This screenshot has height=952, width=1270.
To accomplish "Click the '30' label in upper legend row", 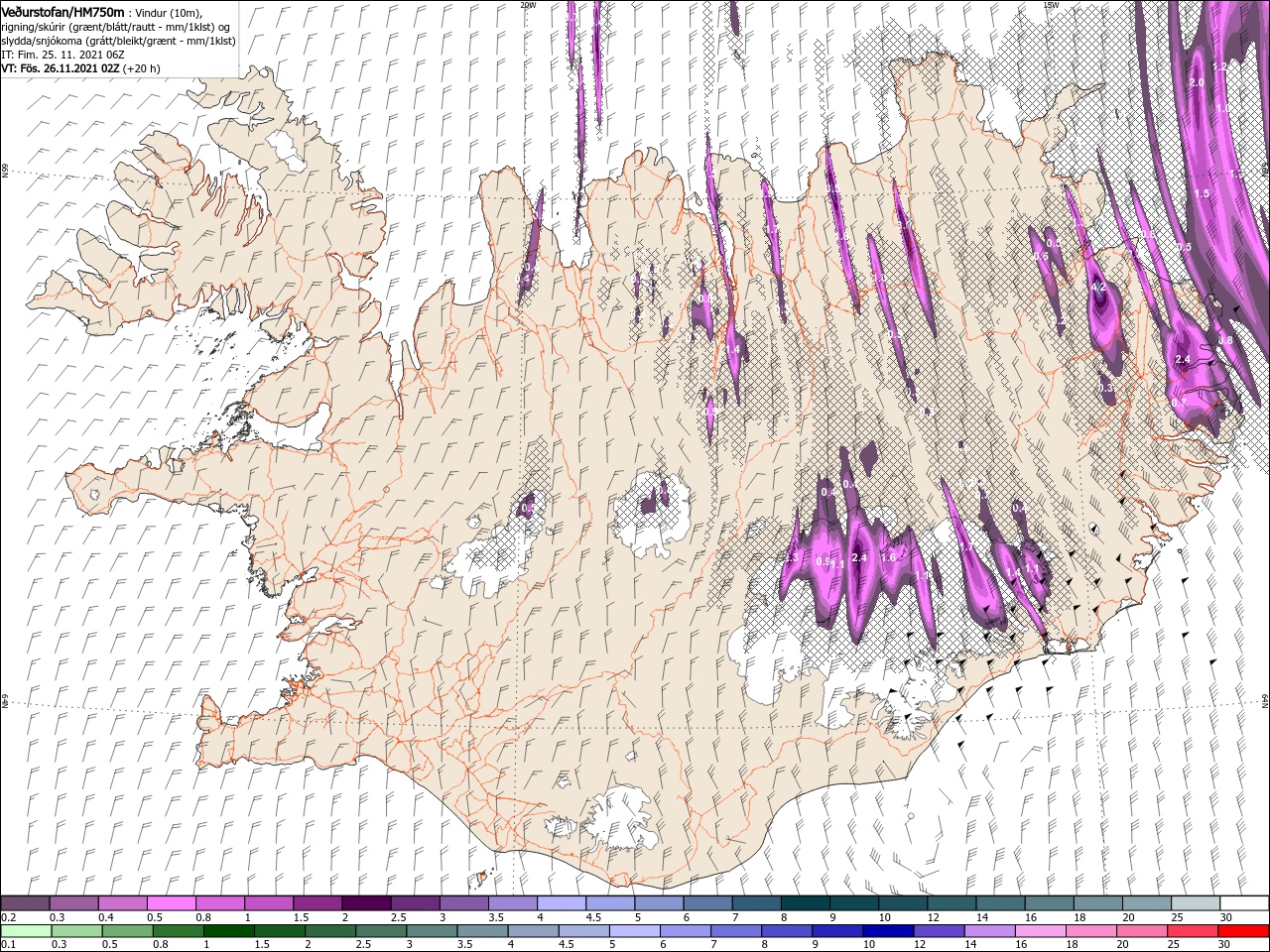I will coord(1224,918).
